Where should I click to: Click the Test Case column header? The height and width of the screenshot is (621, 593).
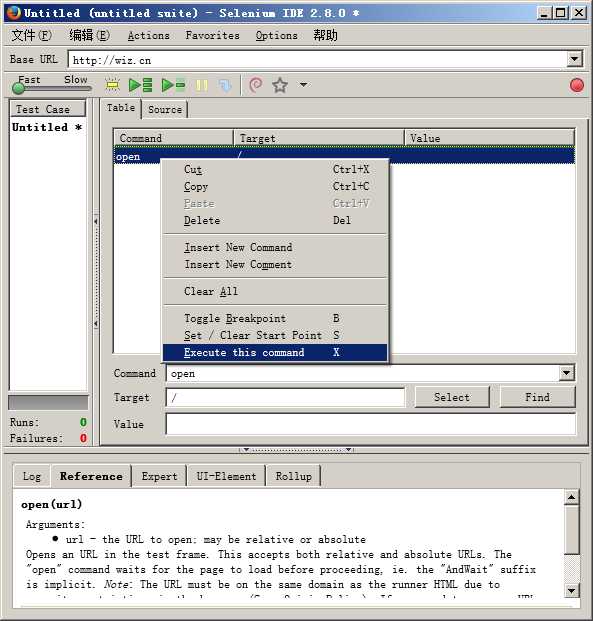47,109
